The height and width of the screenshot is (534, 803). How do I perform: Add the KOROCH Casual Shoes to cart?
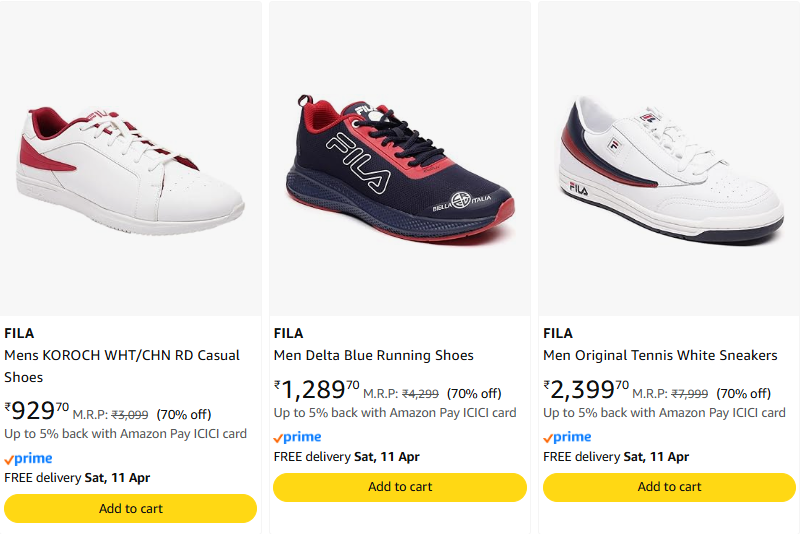131,508
